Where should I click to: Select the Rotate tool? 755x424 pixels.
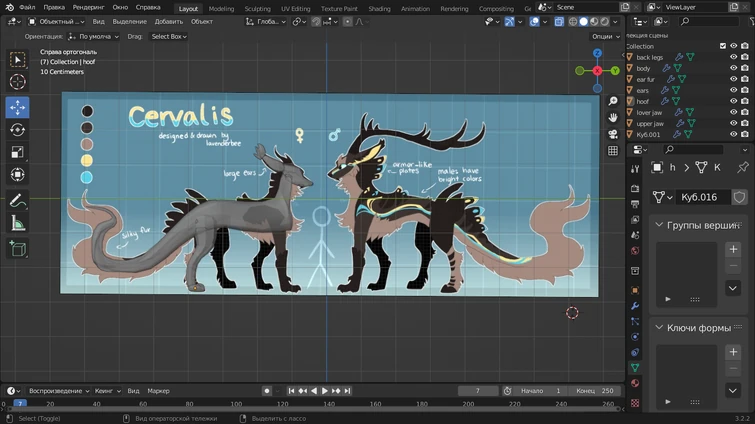[x=17, y=130]
